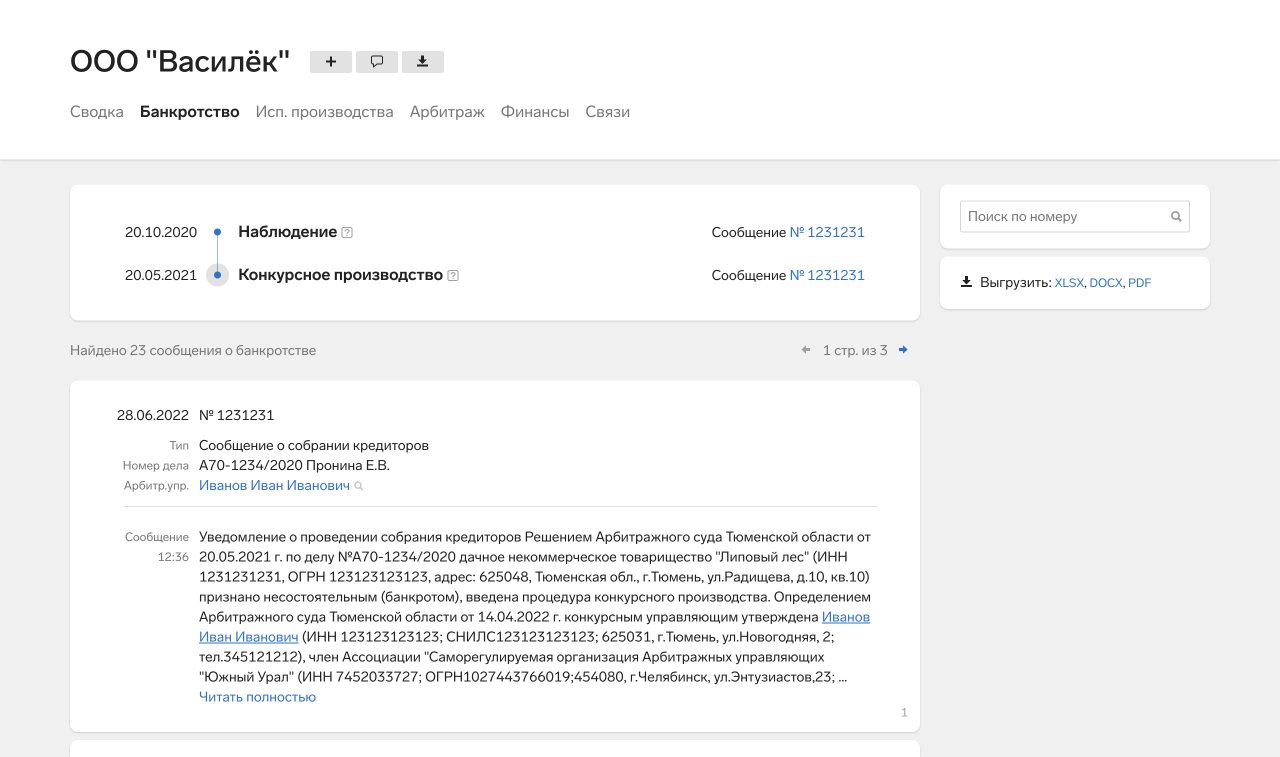Click search icon beside Иванов Иван Иванович
The width and height of the screenshot is (1280, 757).
359,486
